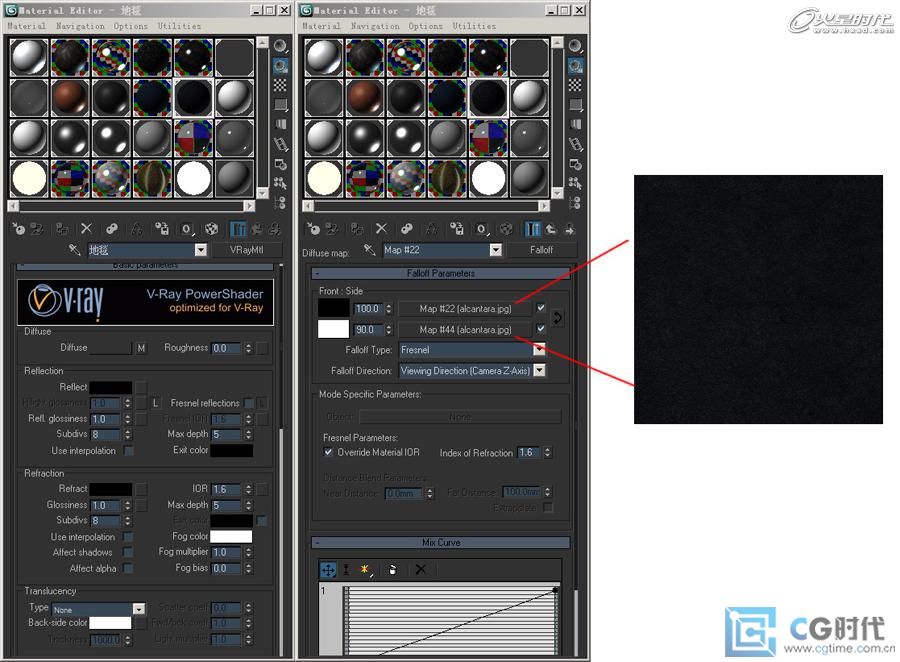
Task: Click Go to Parent icon in right editor
Action: pos(549,229)
